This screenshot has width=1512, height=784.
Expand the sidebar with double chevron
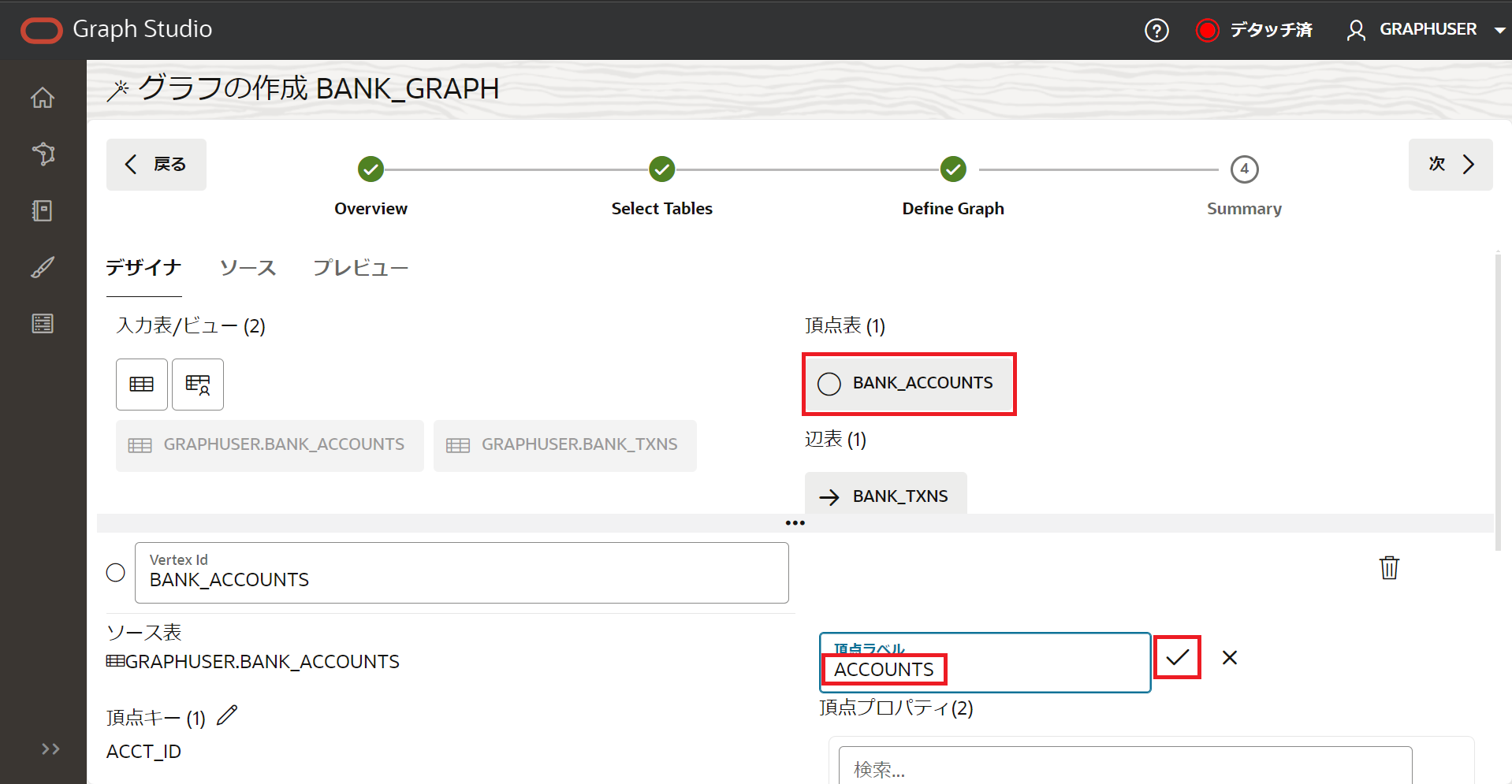tap(50, 749)
